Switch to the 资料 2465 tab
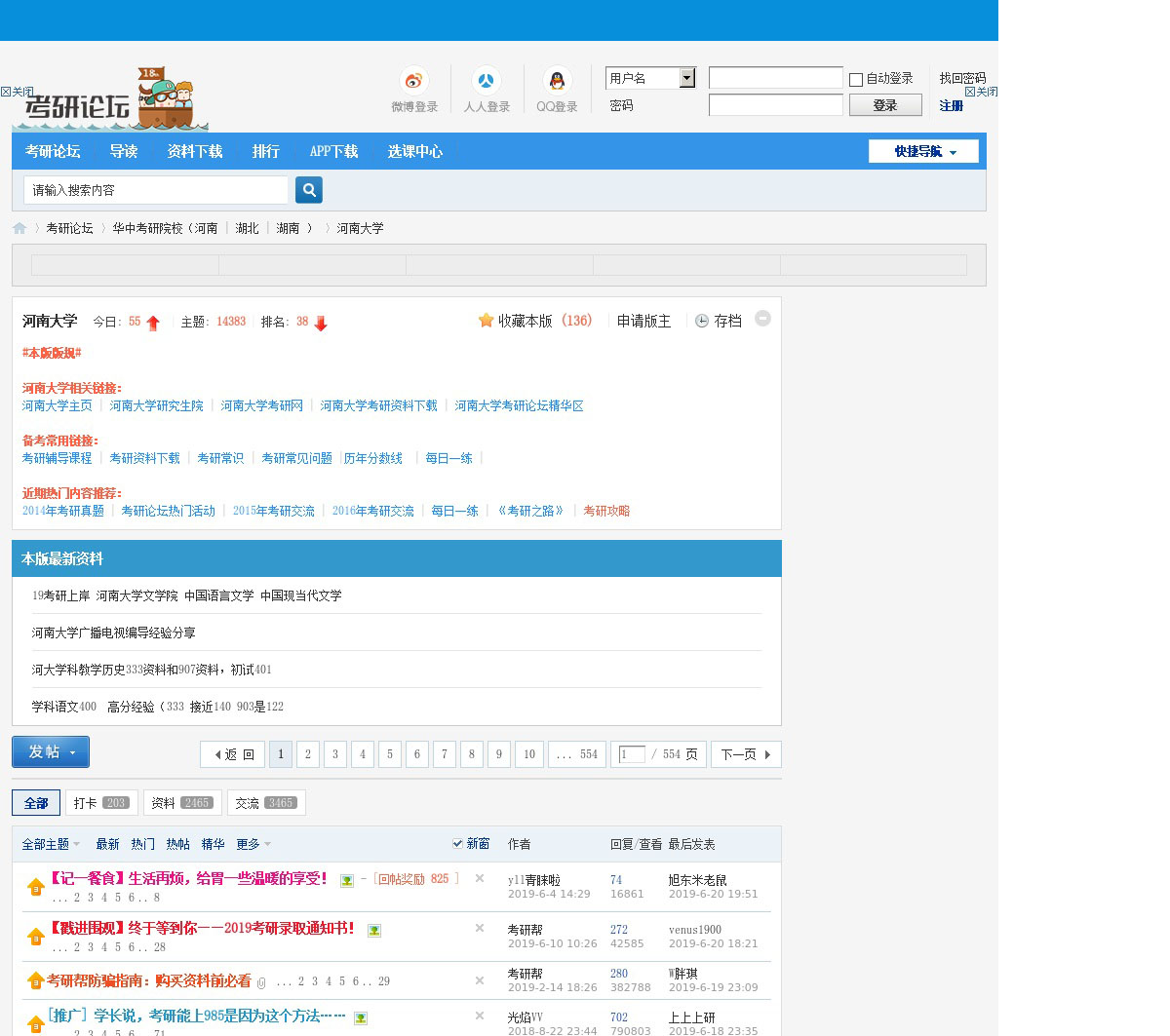Image resolution: width=1170 pixels, height=1036 pixels. click(182, 803)
